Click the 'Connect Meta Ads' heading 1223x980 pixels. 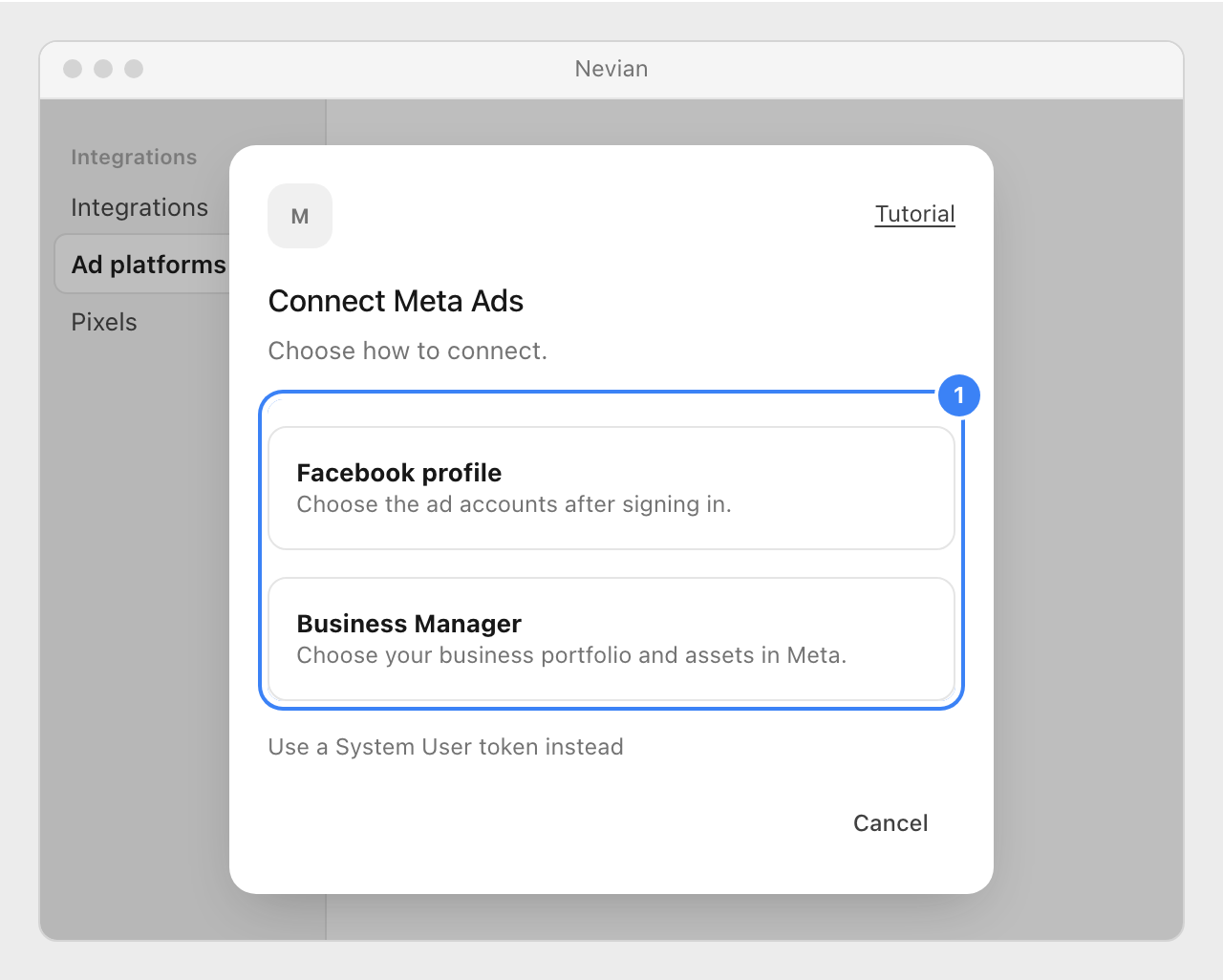396,301
